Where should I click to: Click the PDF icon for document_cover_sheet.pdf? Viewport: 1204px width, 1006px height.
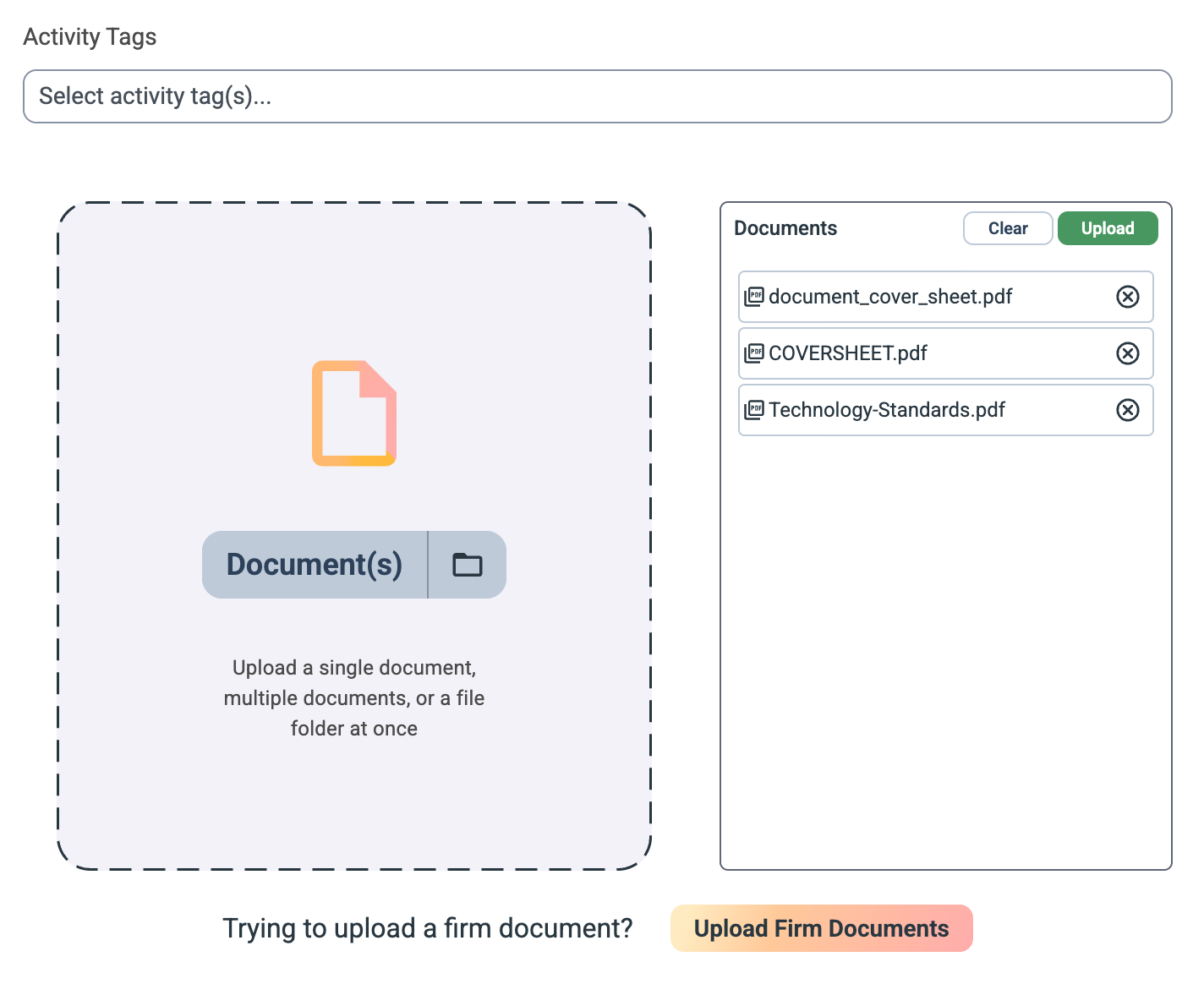click(x=754, y=297)
